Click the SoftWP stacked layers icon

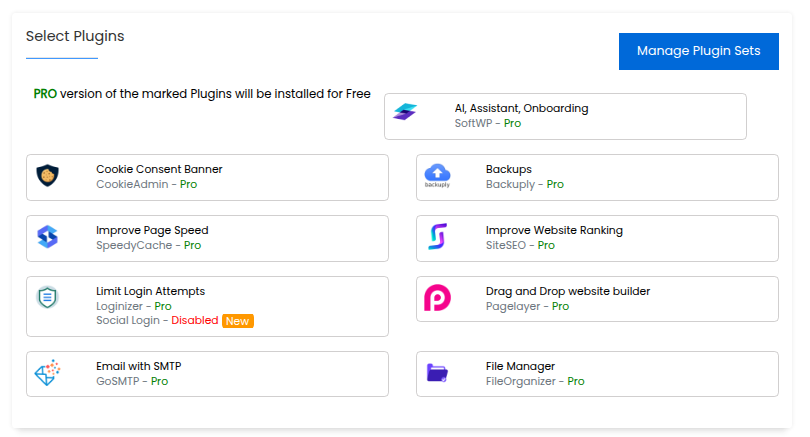click(405, 112)
